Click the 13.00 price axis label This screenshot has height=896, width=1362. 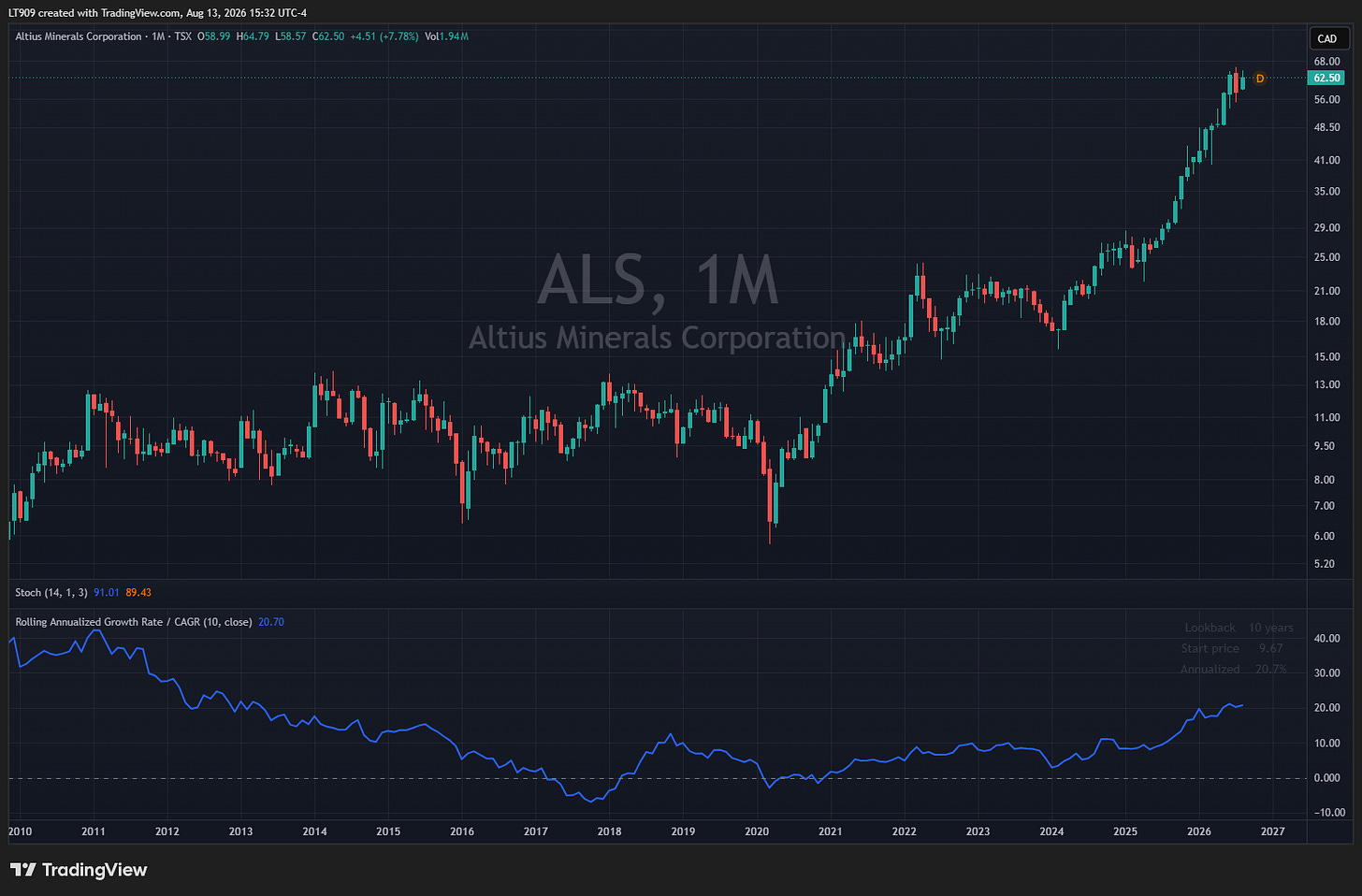point(1326,385)
